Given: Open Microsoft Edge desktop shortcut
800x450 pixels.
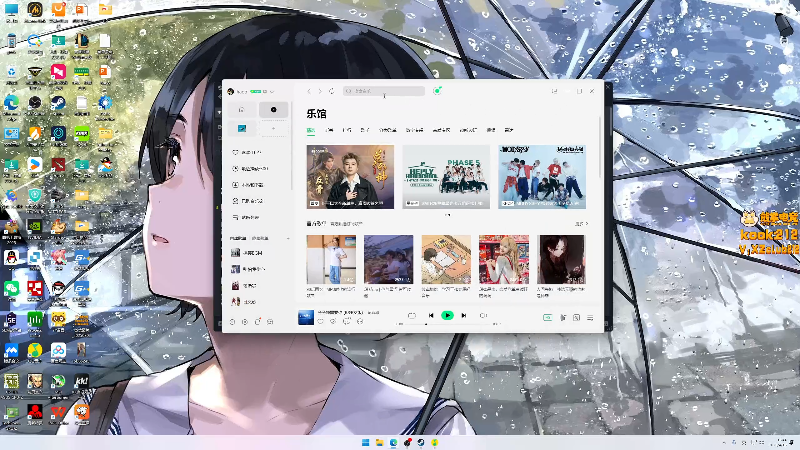Looking at the screenshot, I should (11, 104).
